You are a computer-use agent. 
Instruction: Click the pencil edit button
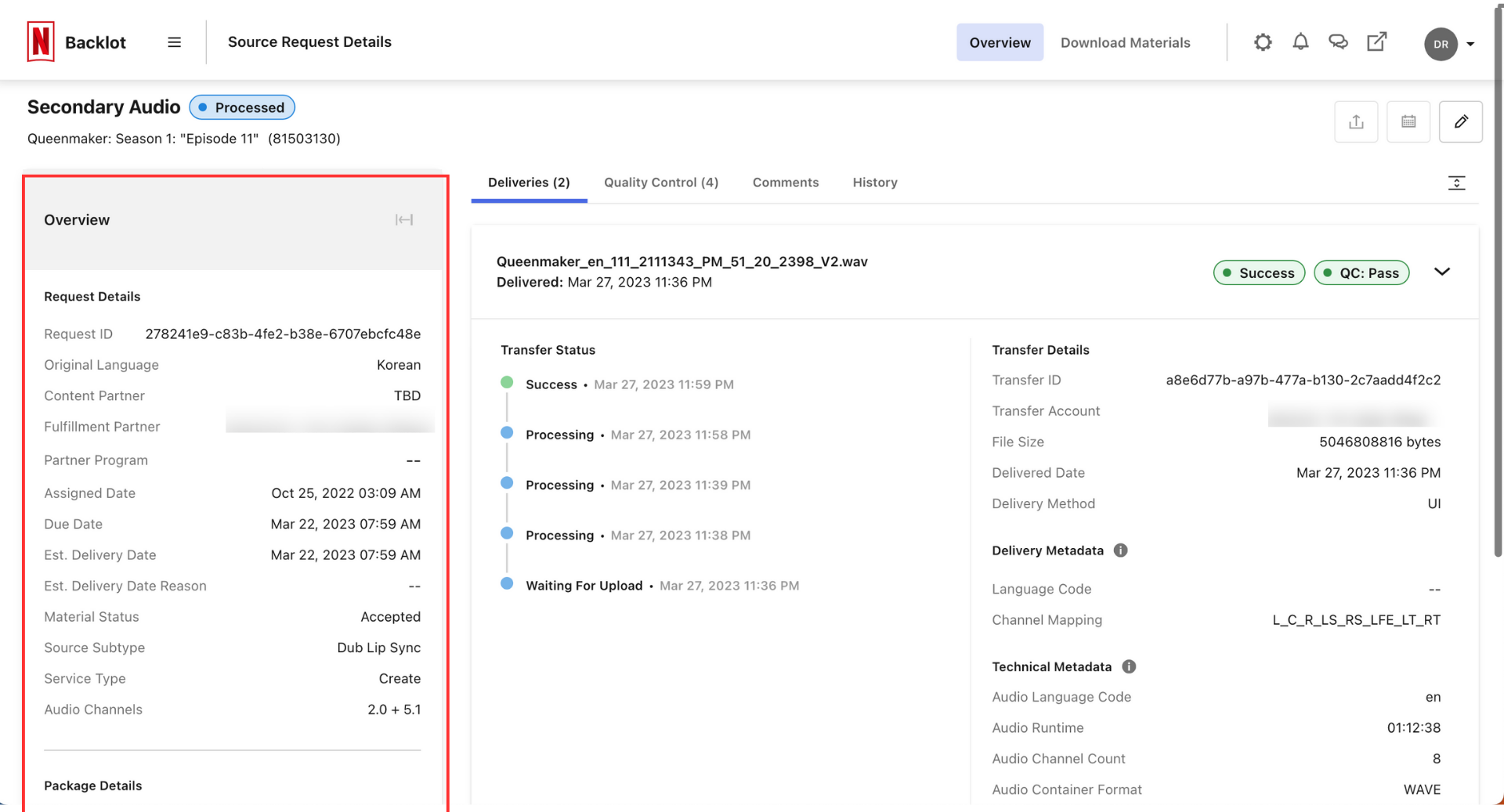(x=1461, y=121)
